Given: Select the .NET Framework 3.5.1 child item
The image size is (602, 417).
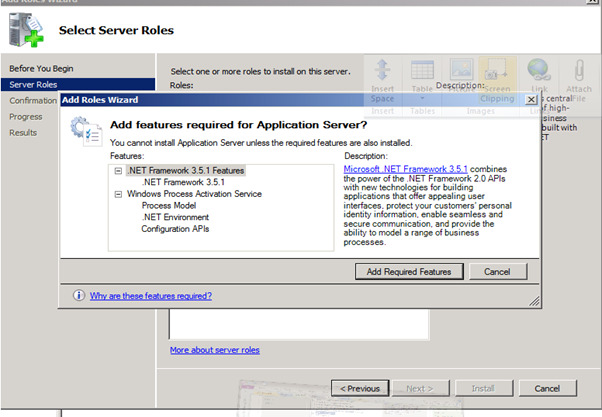Looking at the screenshot, I should (x=183, y=182).
